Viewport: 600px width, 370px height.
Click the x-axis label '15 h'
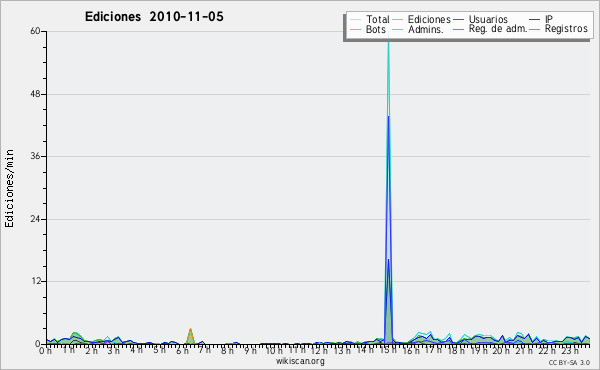388,350
